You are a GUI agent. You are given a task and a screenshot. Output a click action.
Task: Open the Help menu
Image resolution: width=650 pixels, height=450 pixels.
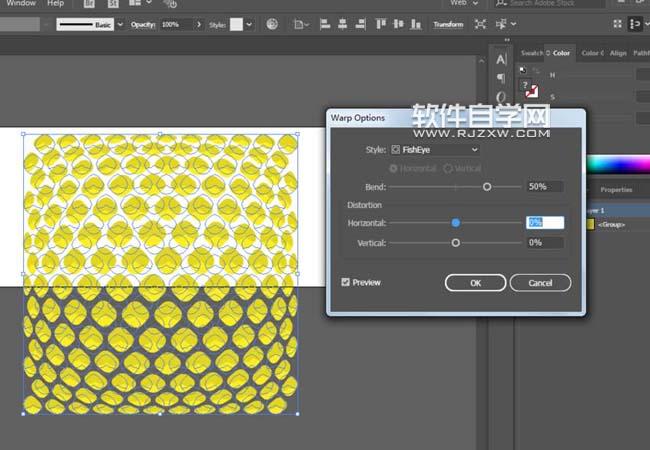(55, 4)
